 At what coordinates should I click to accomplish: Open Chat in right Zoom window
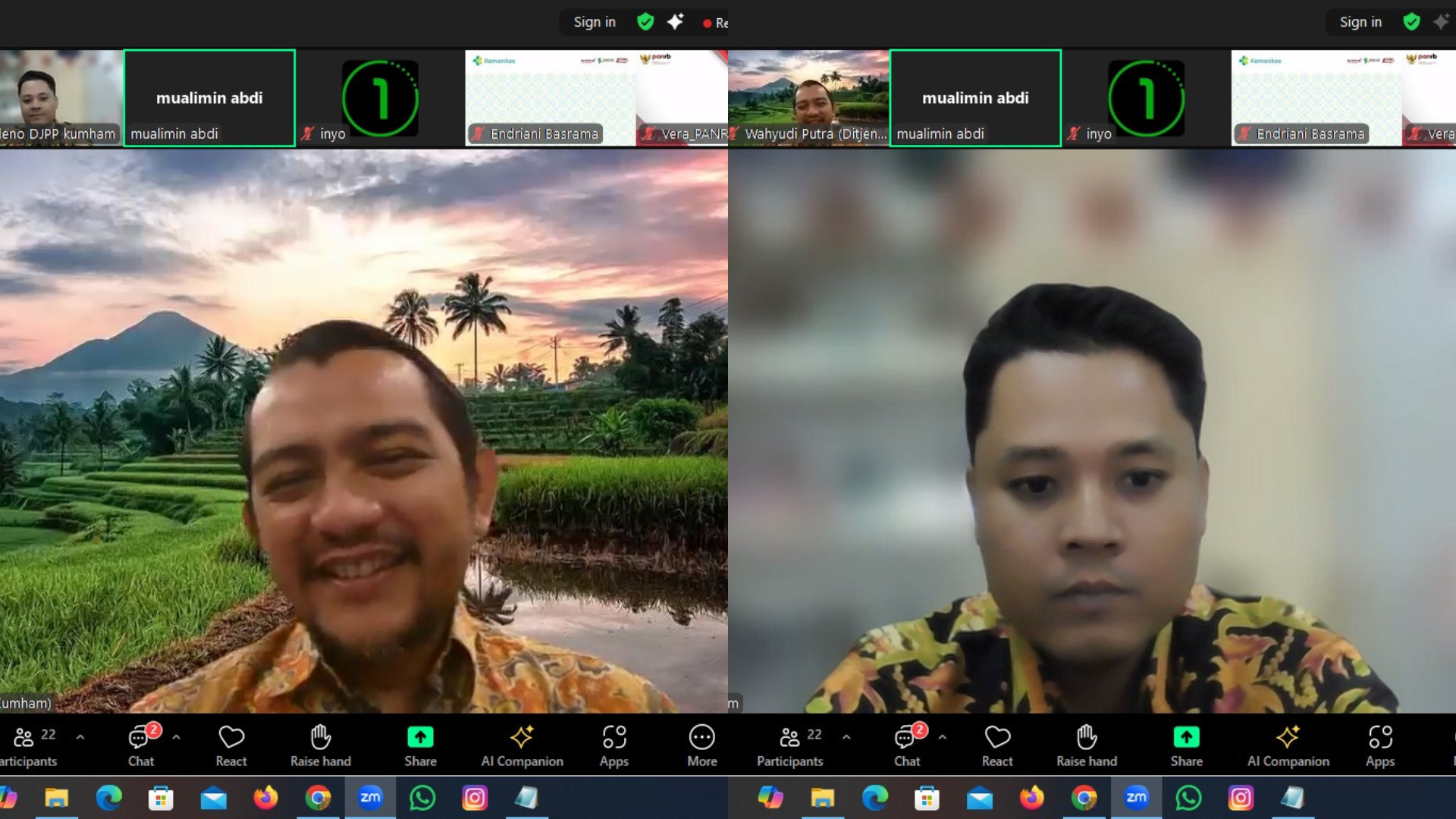(x=908, y=747)
